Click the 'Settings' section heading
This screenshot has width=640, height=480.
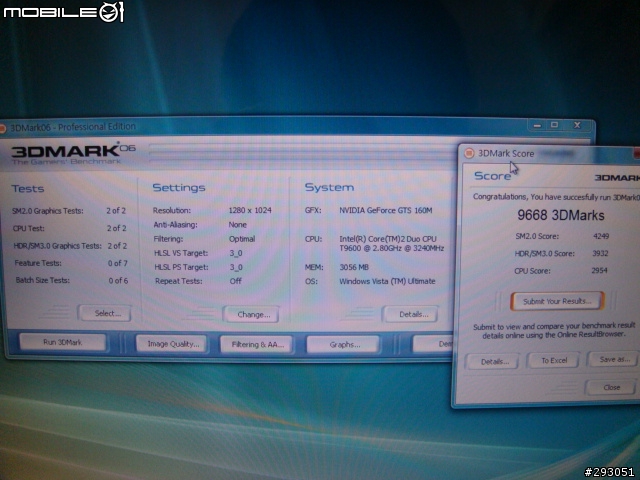coord(179,187)
